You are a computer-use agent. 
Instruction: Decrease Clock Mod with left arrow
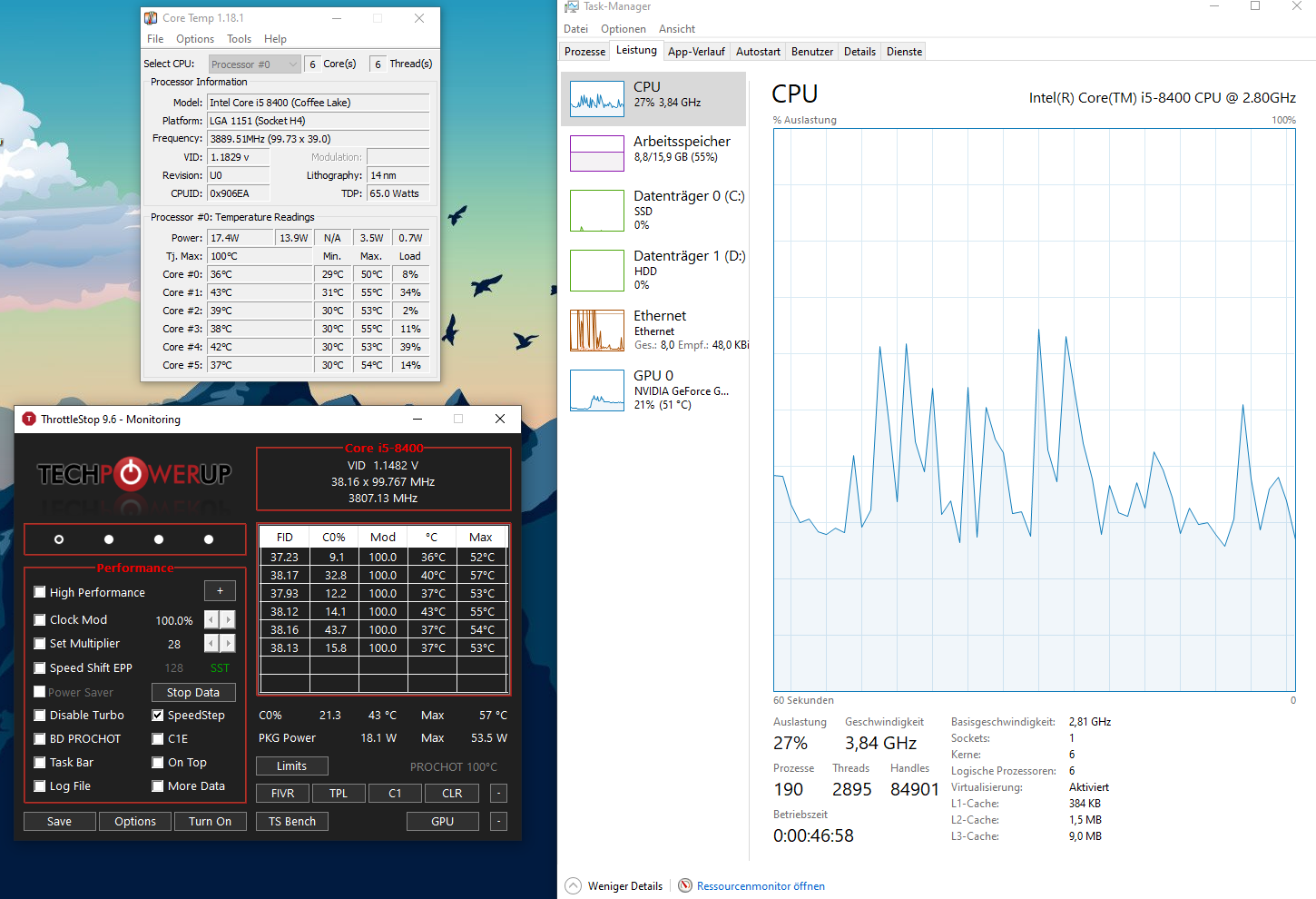tap(211, 619)
